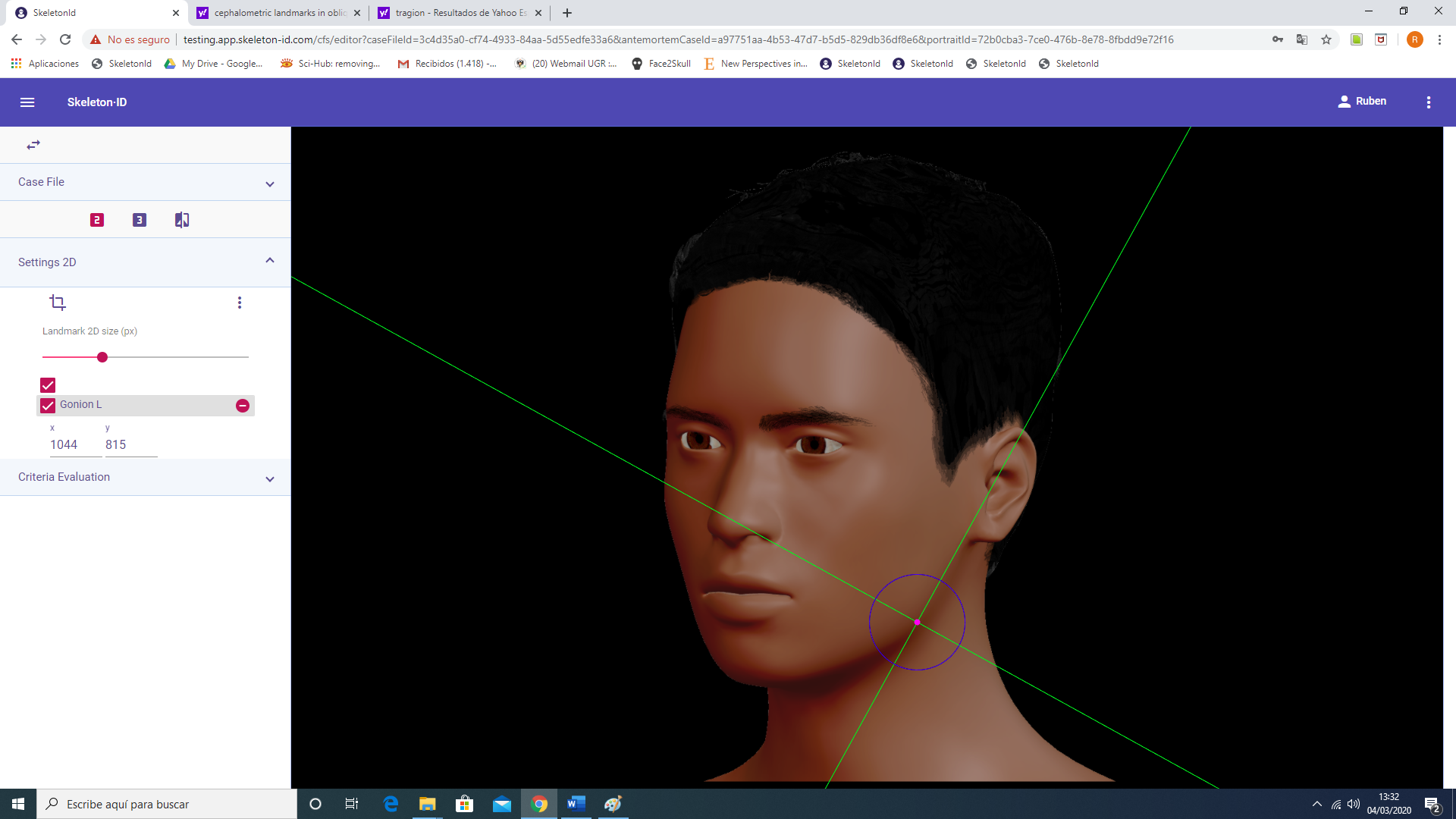Click the y coordinate input field for Gonion L

point(130,444)
